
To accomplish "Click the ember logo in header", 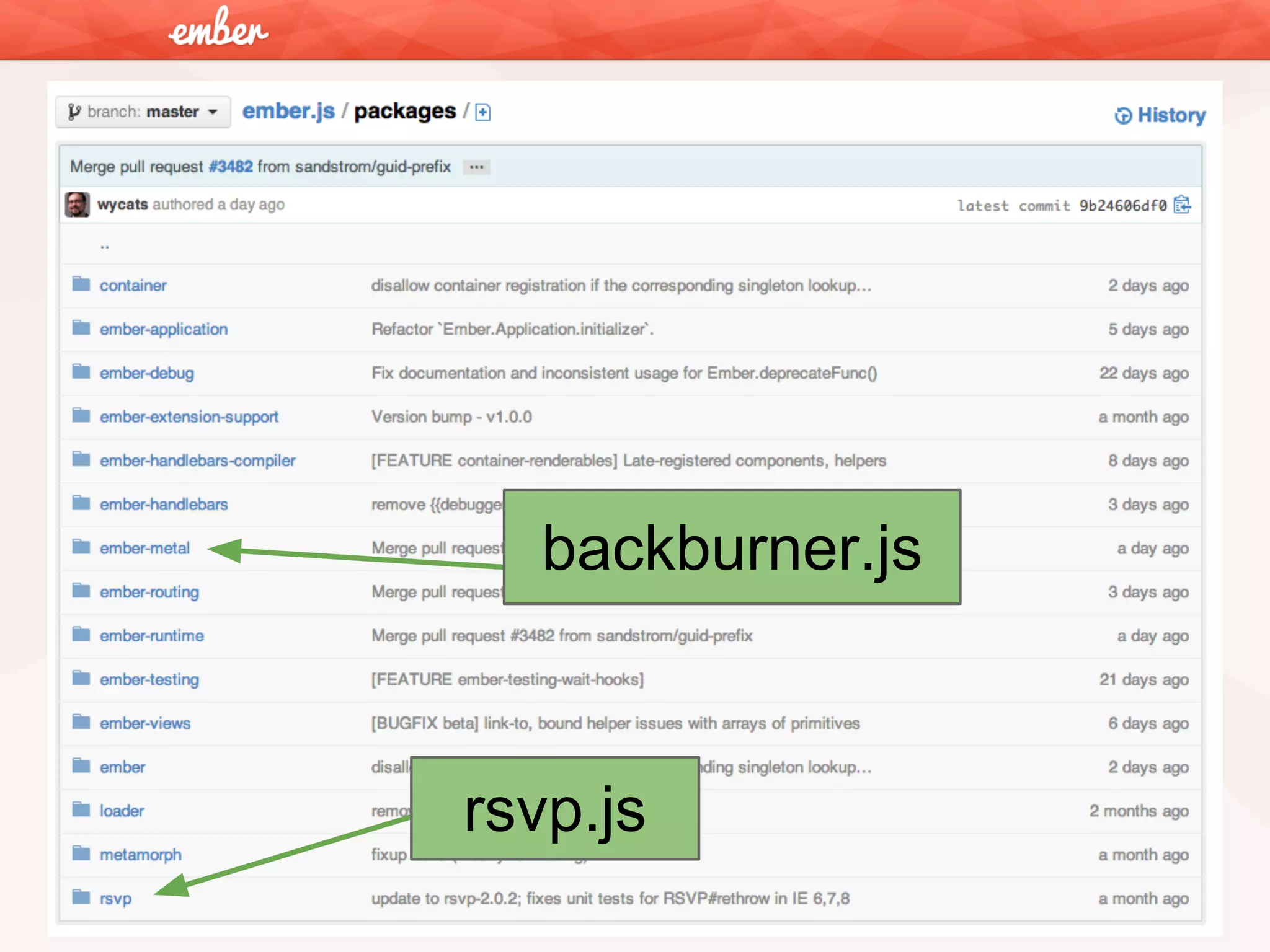I will [218, 29].
